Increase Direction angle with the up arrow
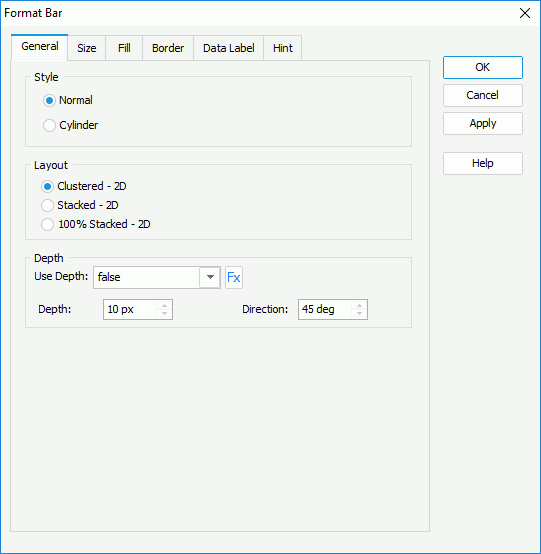541x554 pixels. coord(359,306)
